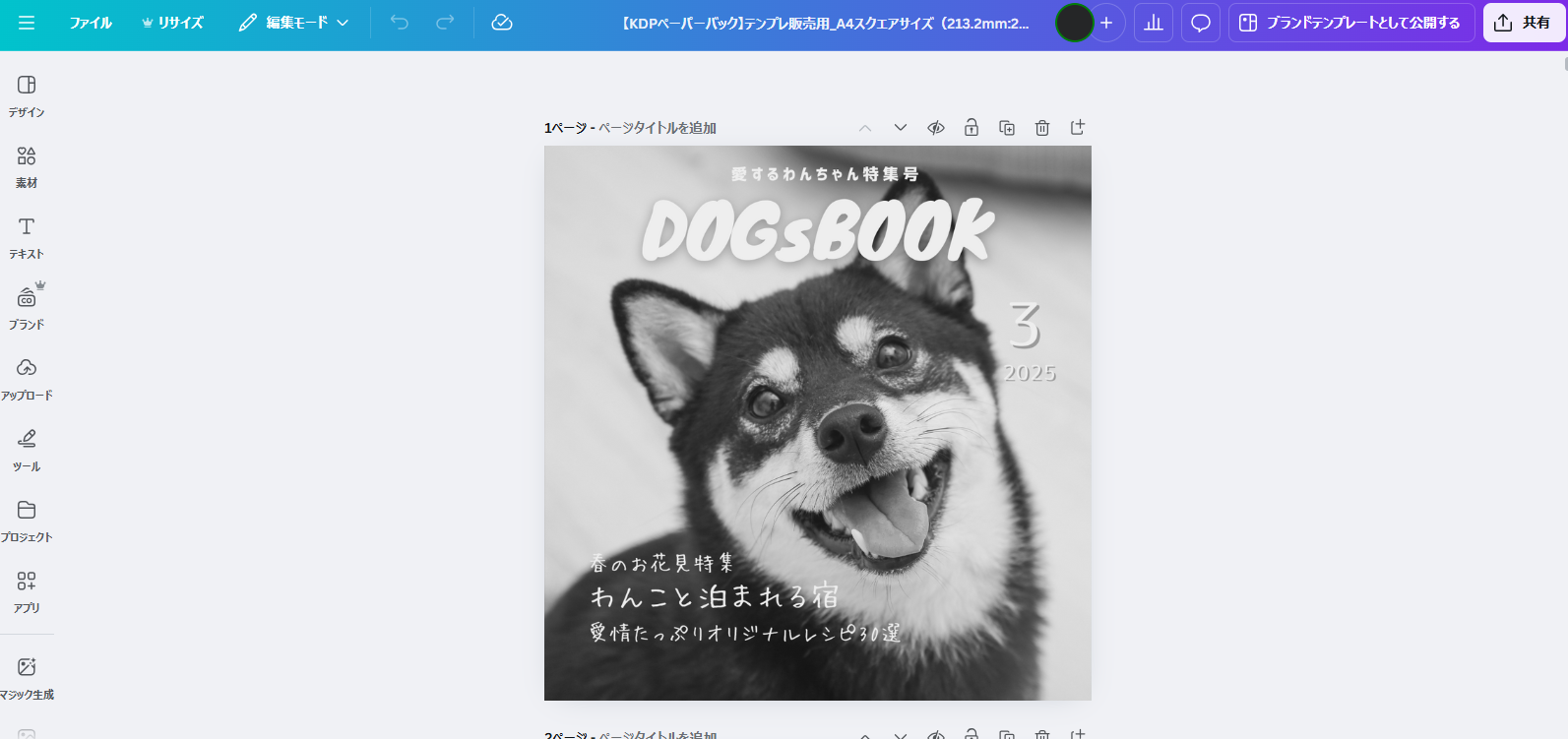Move page 1 down with chevron
1568x739 pixels.
(901, 128)
